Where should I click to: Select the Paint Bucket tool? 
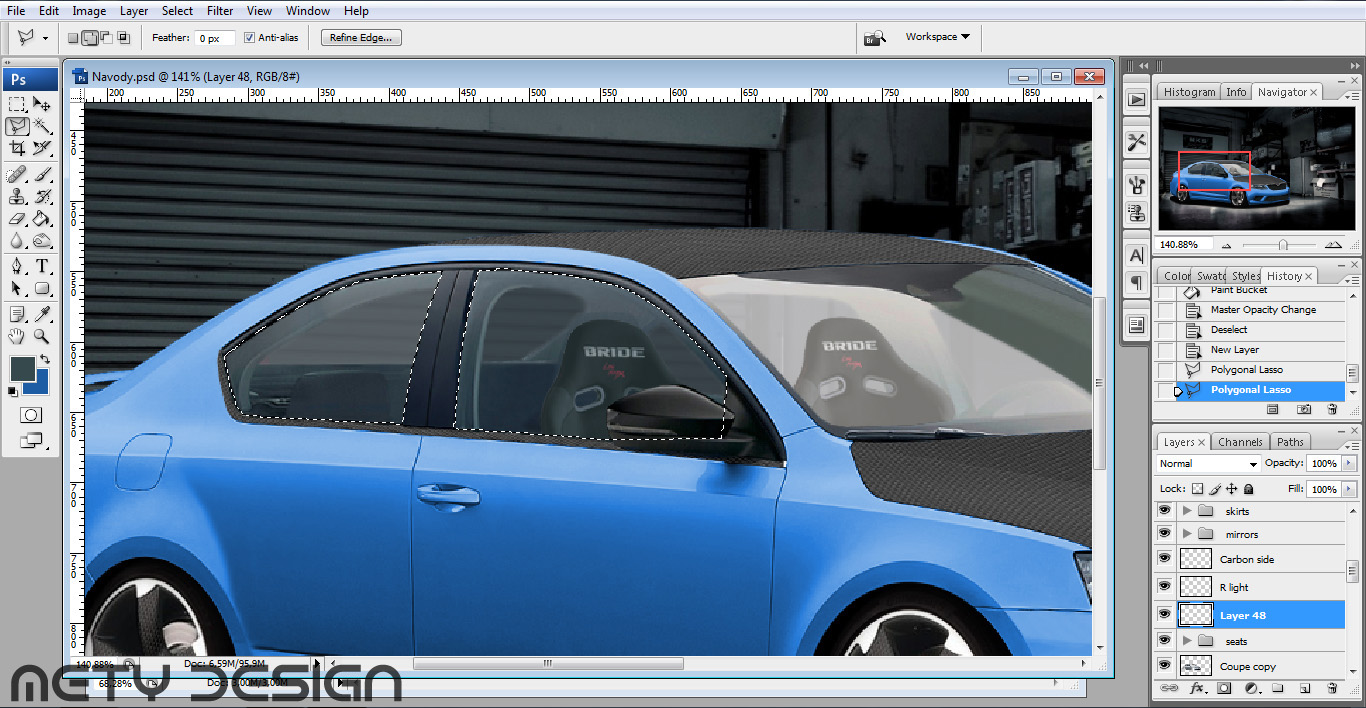(42, 219)
